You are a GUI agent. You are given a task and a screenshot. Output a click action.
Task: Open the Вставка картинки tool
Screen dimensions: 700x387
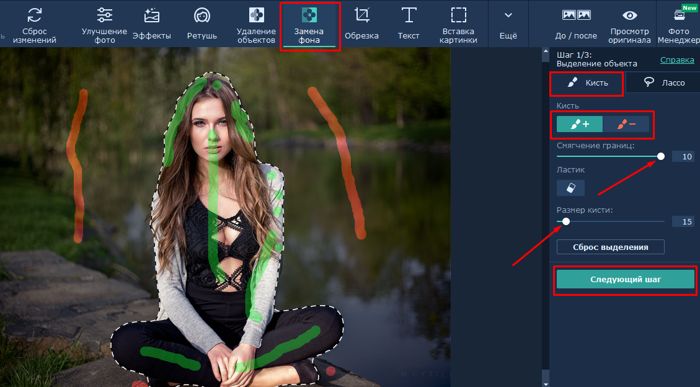(x=458, y=25)
